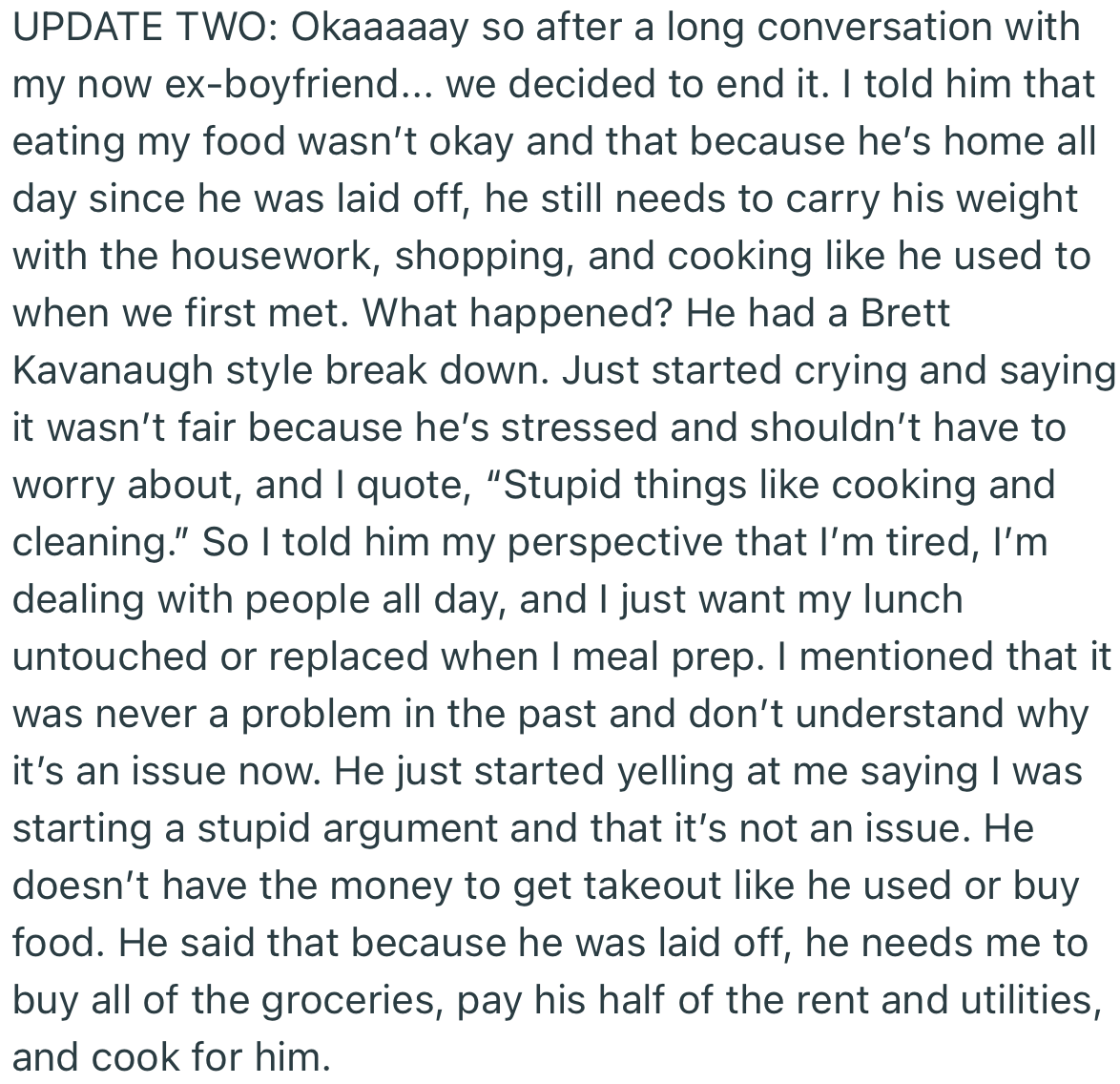Click the word "lunch"

[x=913, y=599]
